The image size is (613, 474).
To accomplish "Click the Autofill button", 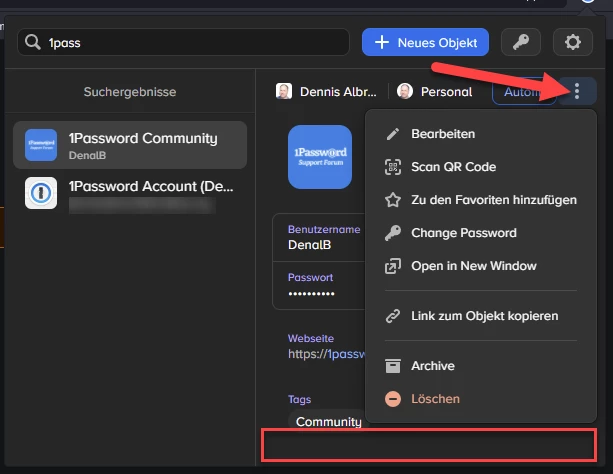I will (x=522, y=92).
